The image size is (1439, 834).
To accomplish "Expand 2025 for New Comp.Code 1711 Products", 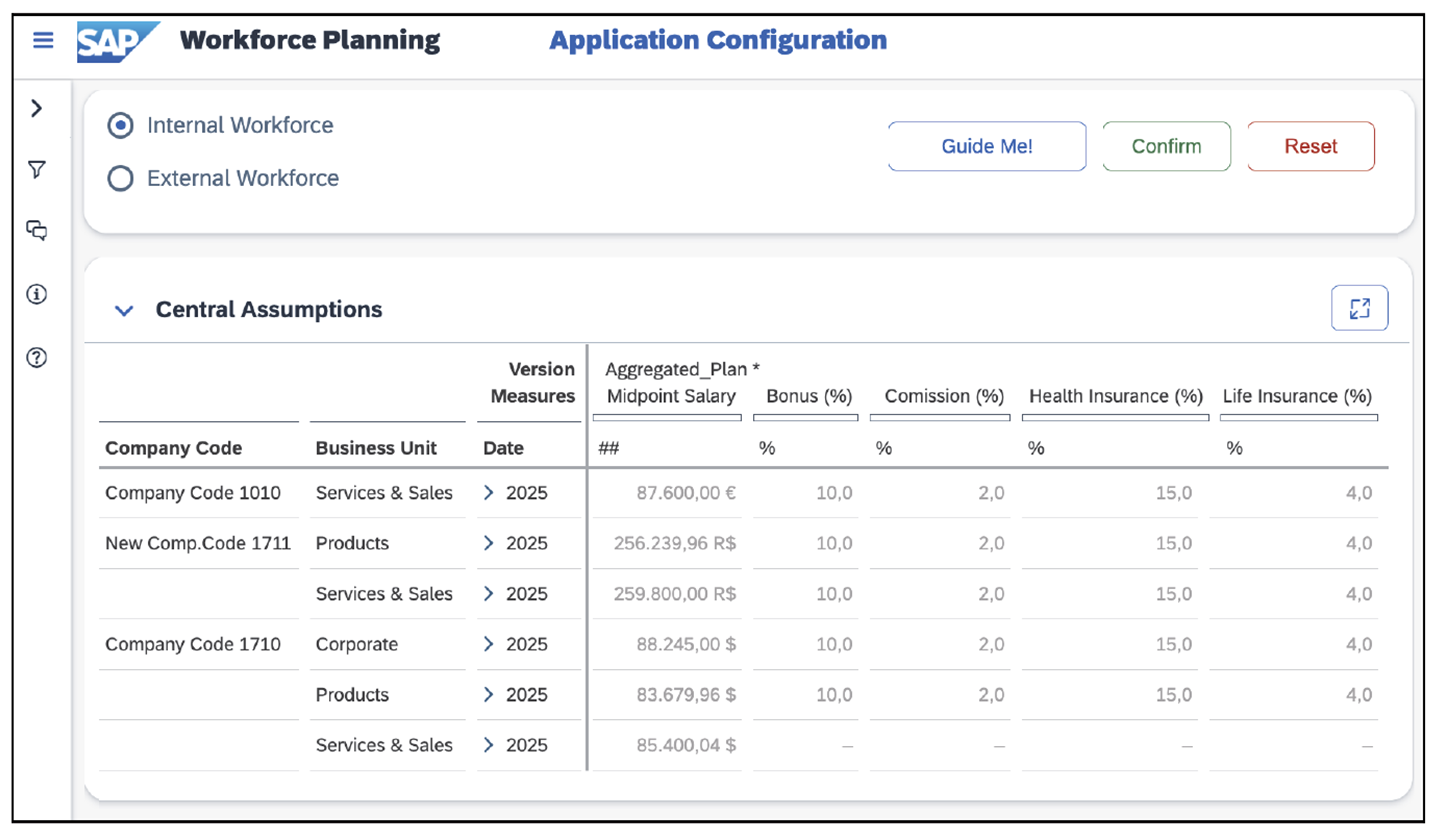I will 489,543.
